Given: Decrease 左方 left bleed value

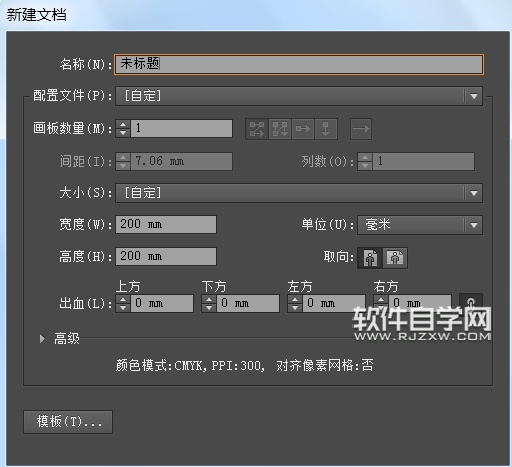Looking at the screenshot, I should pyautogui.click(x=295, y=308).
